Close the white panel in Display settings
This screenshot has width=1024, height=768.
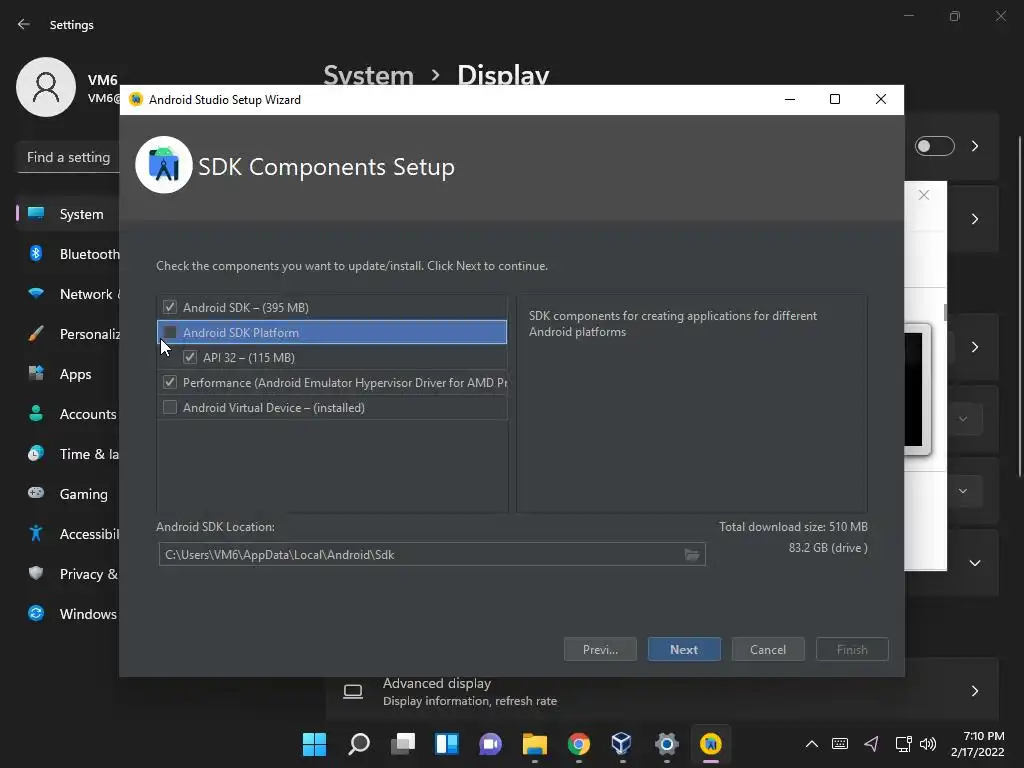point(923,195)
